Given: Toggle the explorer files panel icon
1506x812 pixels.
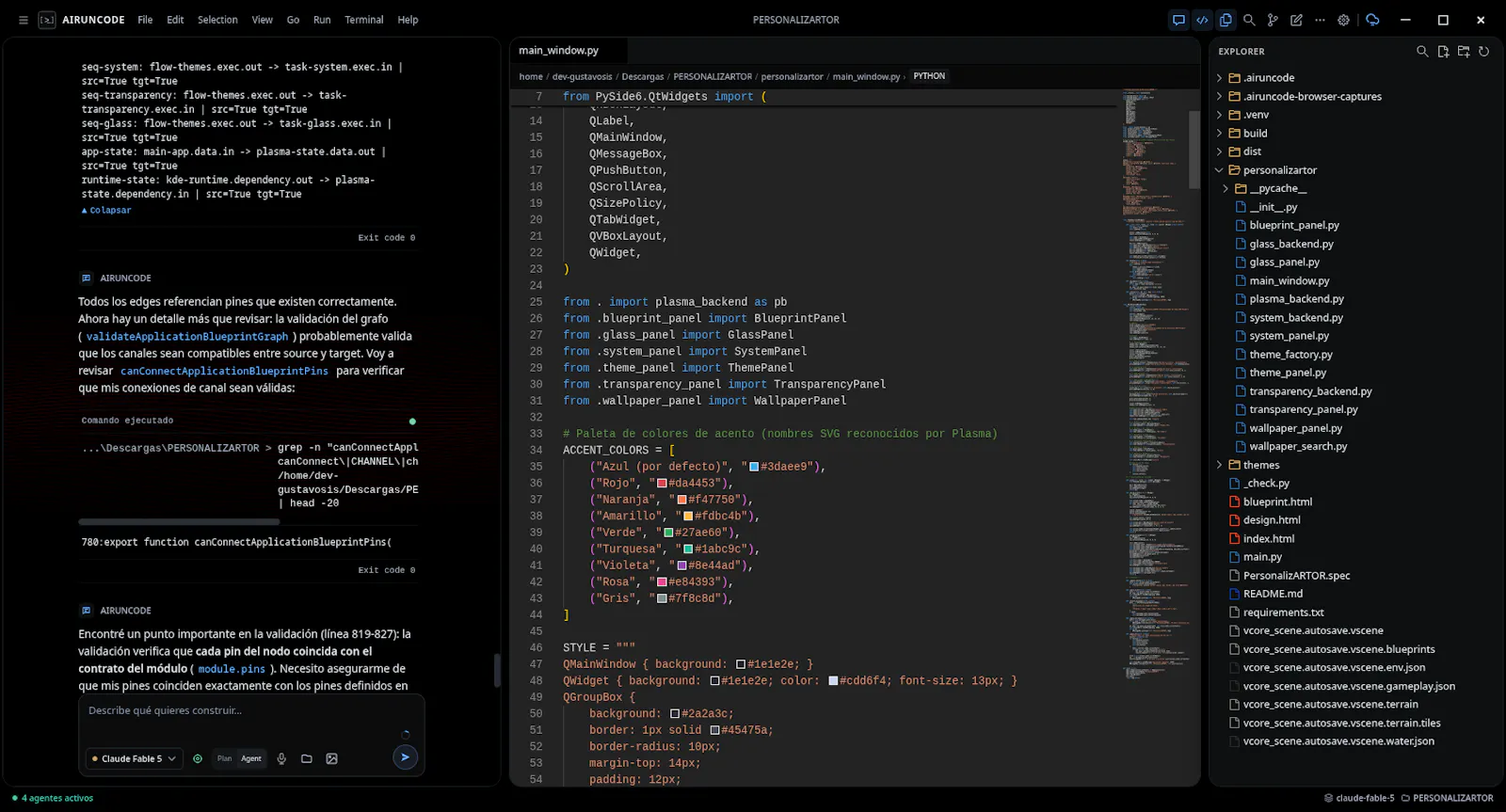Looking at the screenshot, I should [1226, 20].
